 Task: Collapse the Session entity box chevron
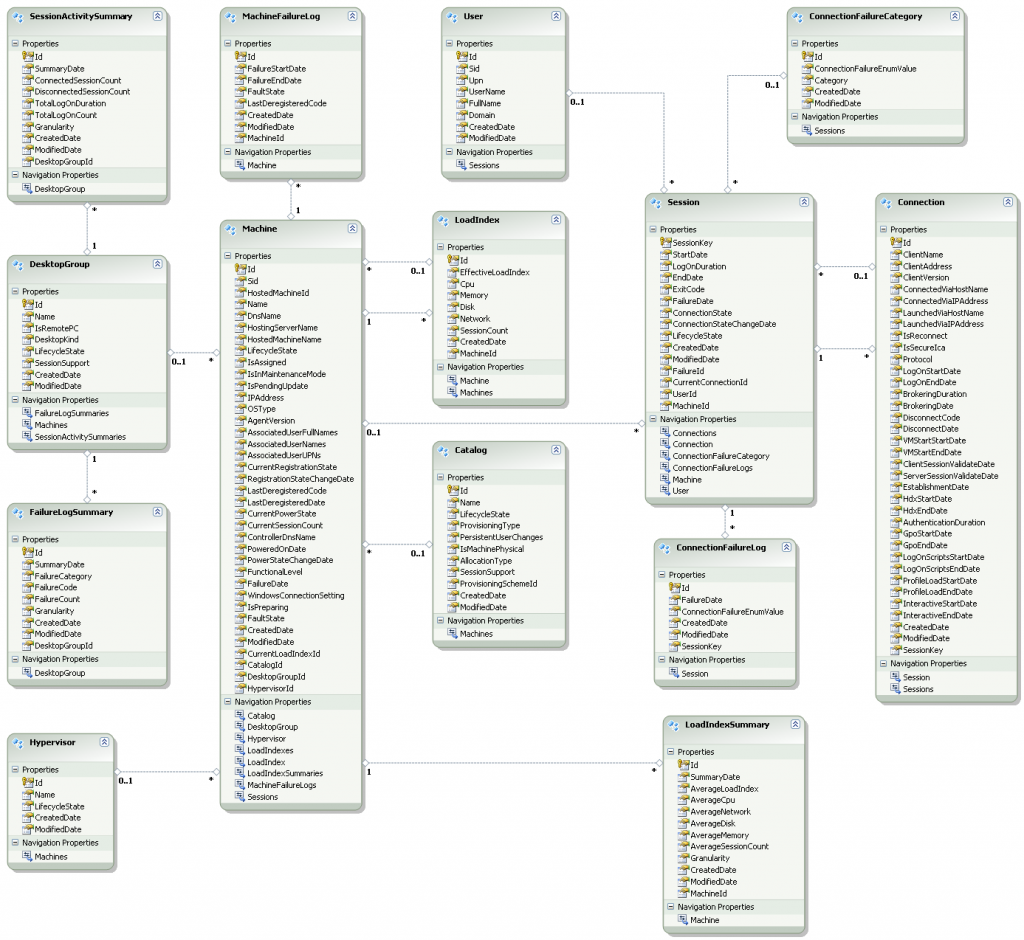click(803, 202)
